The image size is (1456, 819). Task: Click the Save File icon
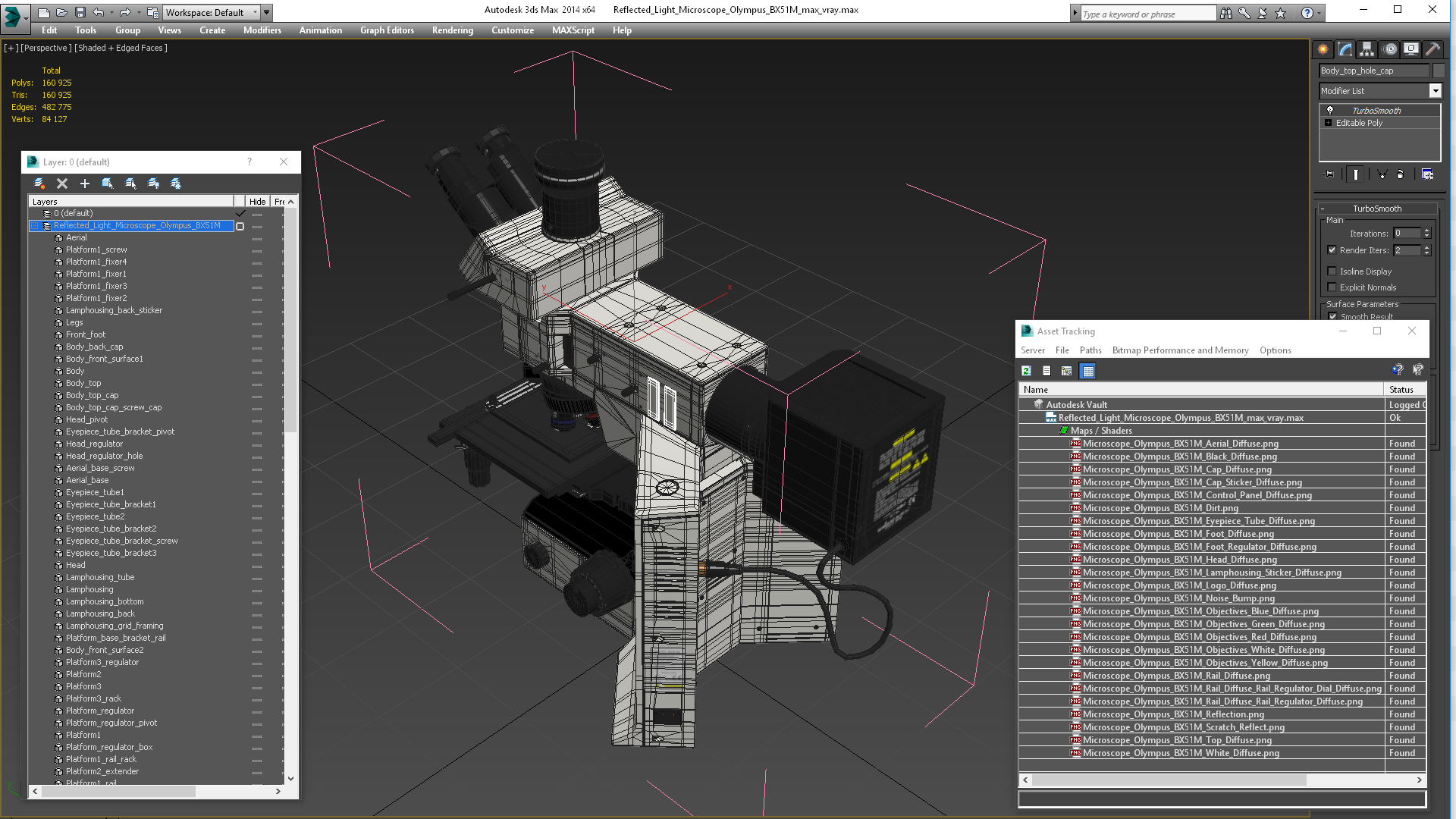pyautogui.click(x=80, y=12)
